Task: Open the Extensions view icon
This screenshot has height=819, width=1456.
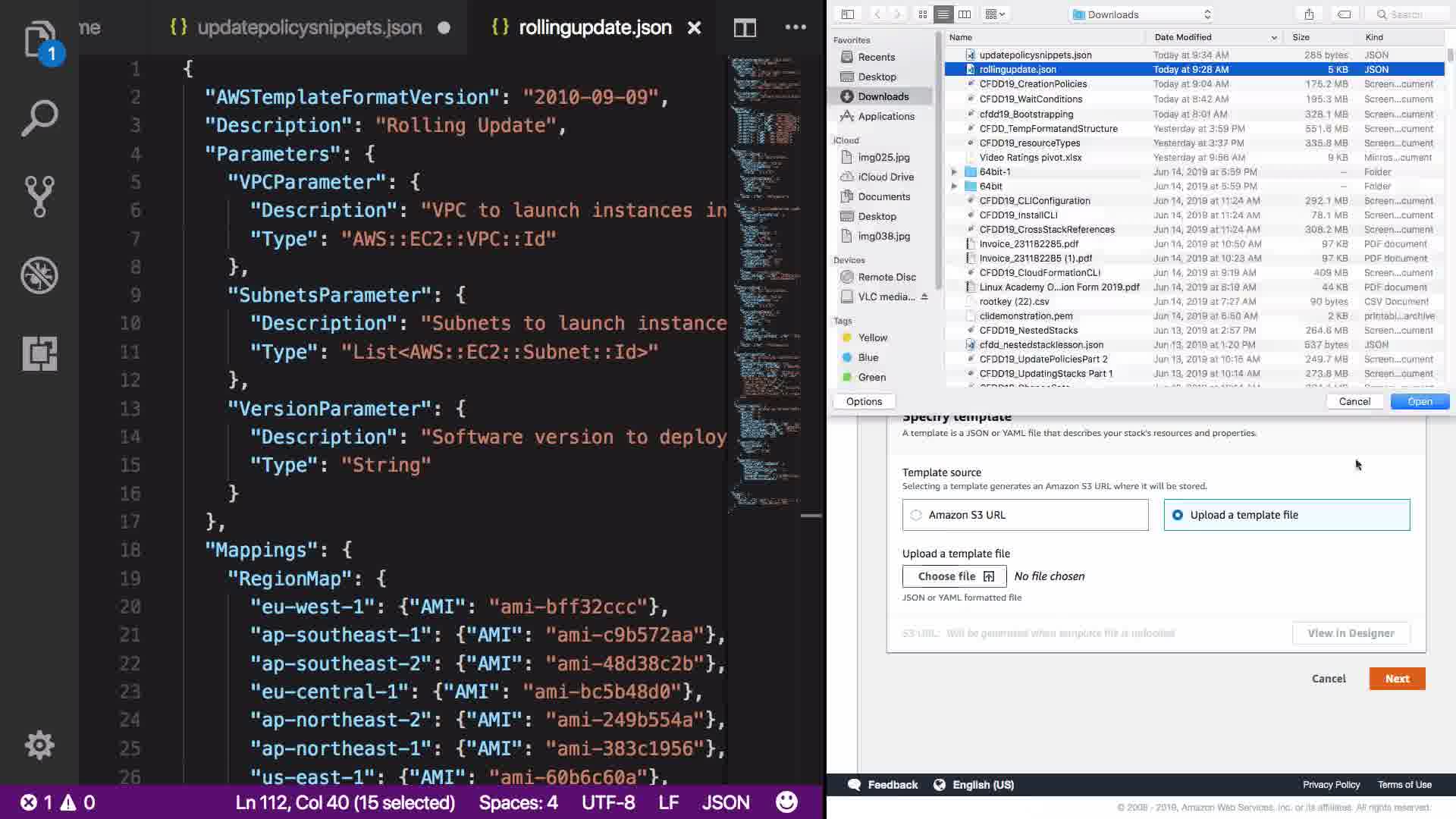Action: [39, 353]
